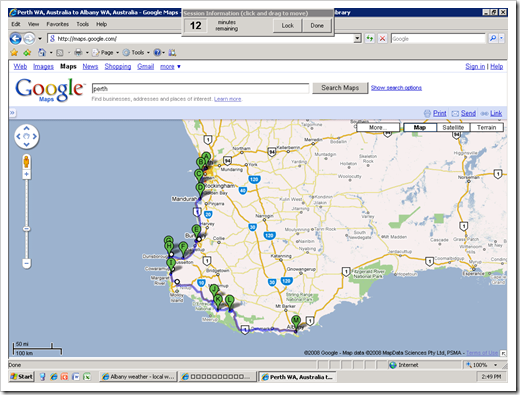This screenshot has height=395, width=520.
Task: Click the browser Back arrow button
Action: point(15,39)
